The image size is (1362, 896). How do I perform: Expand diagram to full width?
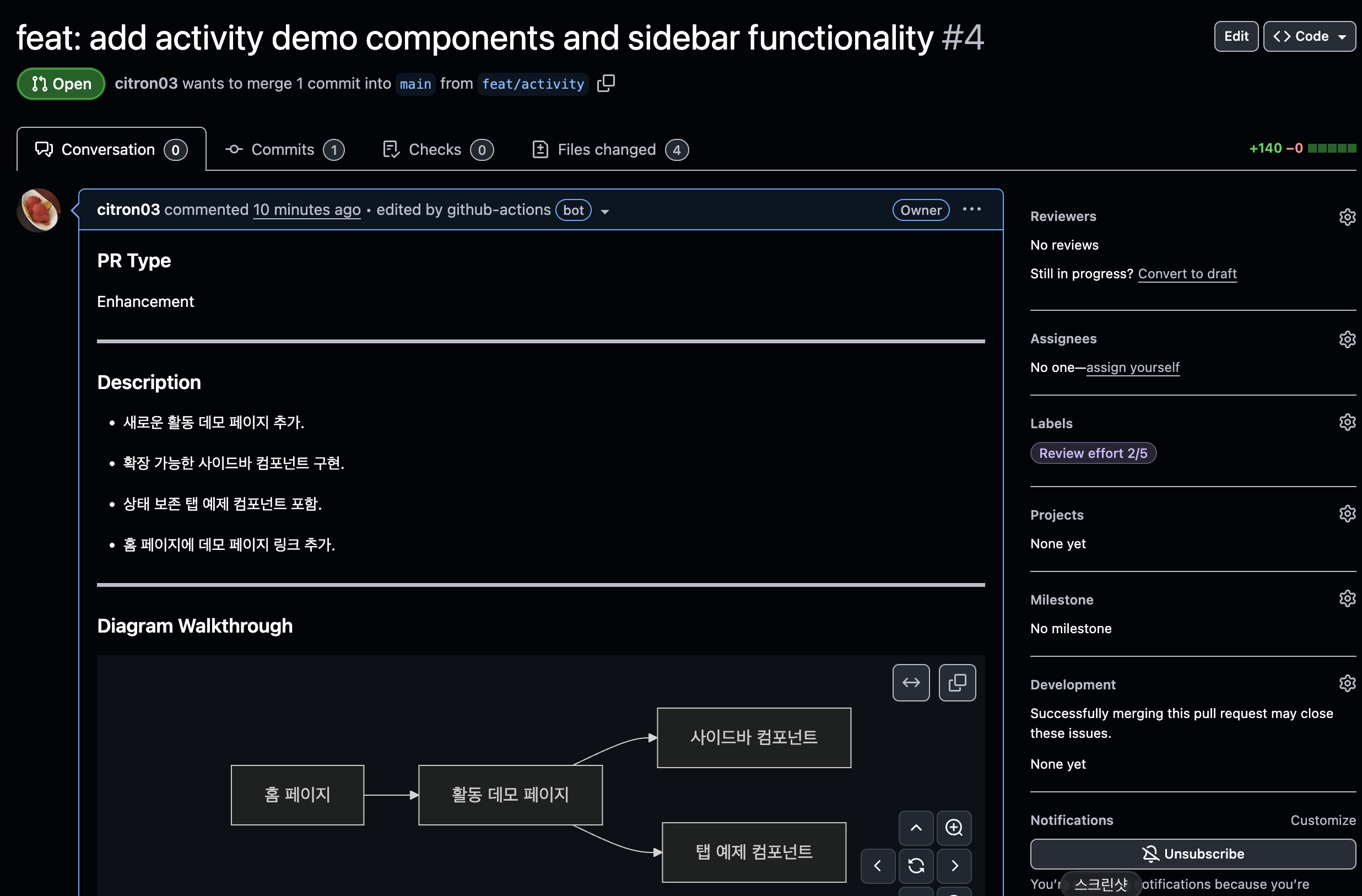click(x=911, y=682)
